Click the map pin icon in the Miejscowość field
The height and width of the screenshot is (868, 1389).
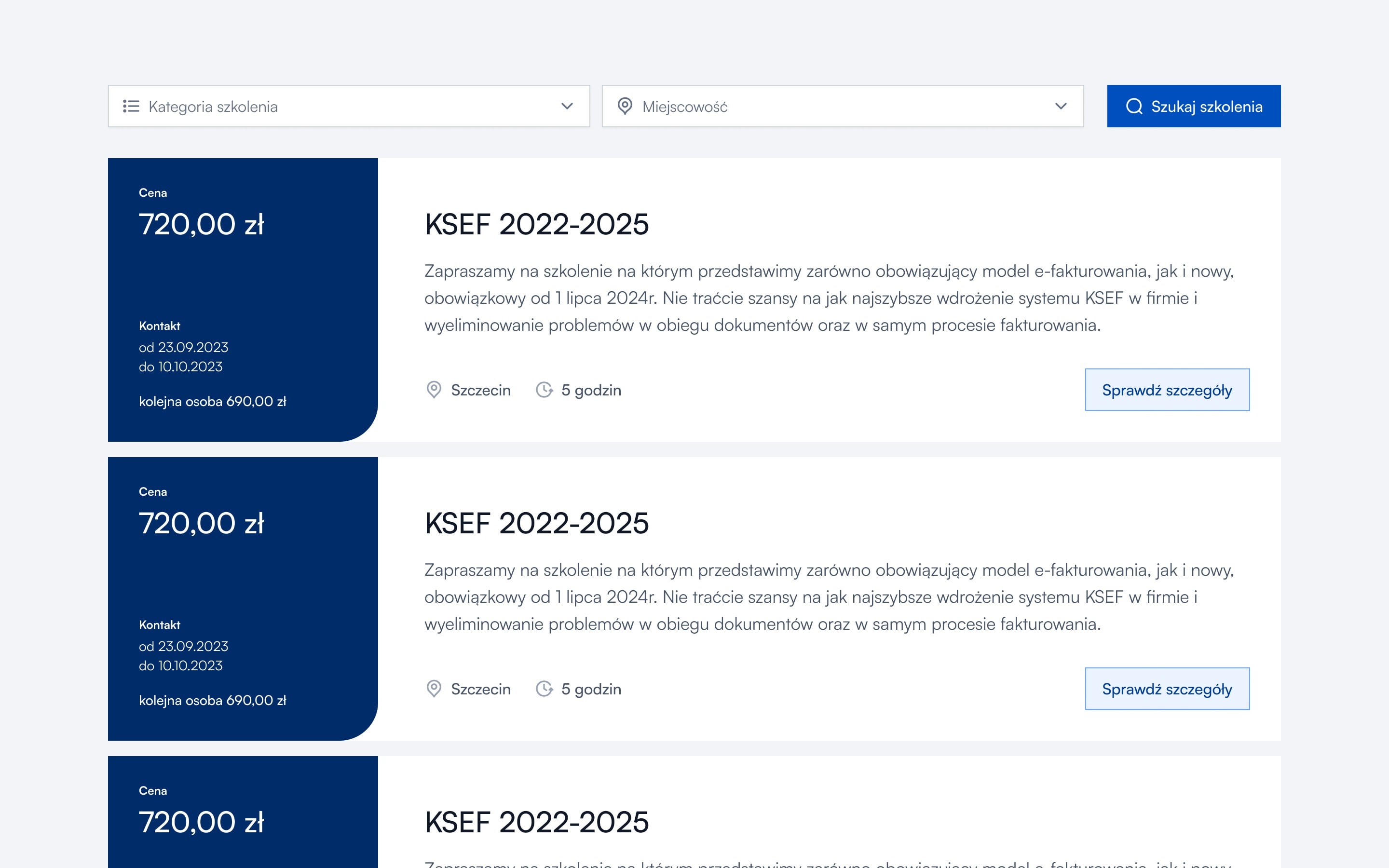click(x=625, y=106)
